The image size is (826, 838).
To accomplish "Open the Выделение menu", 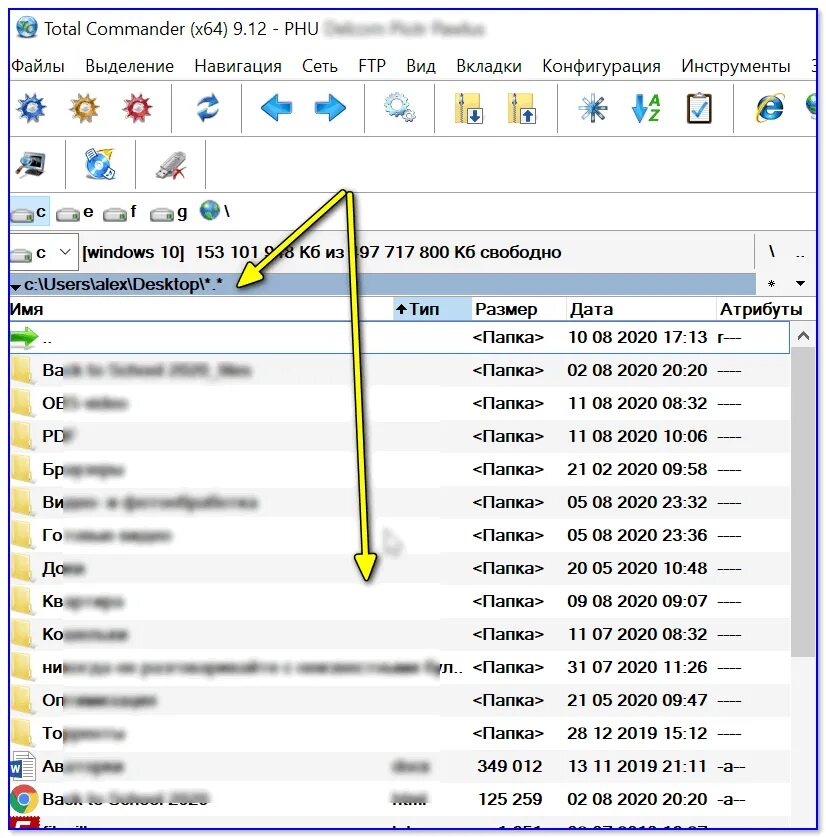I will 130,66.
